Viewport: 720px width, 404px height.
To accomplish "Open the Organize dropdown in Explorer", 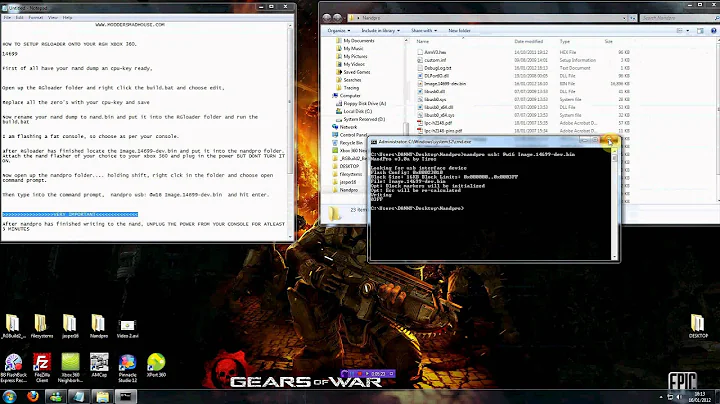I will pos(339,31).
